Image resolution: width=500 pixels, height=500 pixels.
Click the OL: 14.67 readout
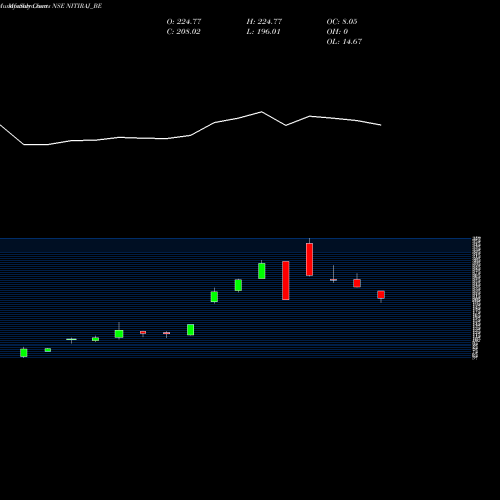point(344,42)
